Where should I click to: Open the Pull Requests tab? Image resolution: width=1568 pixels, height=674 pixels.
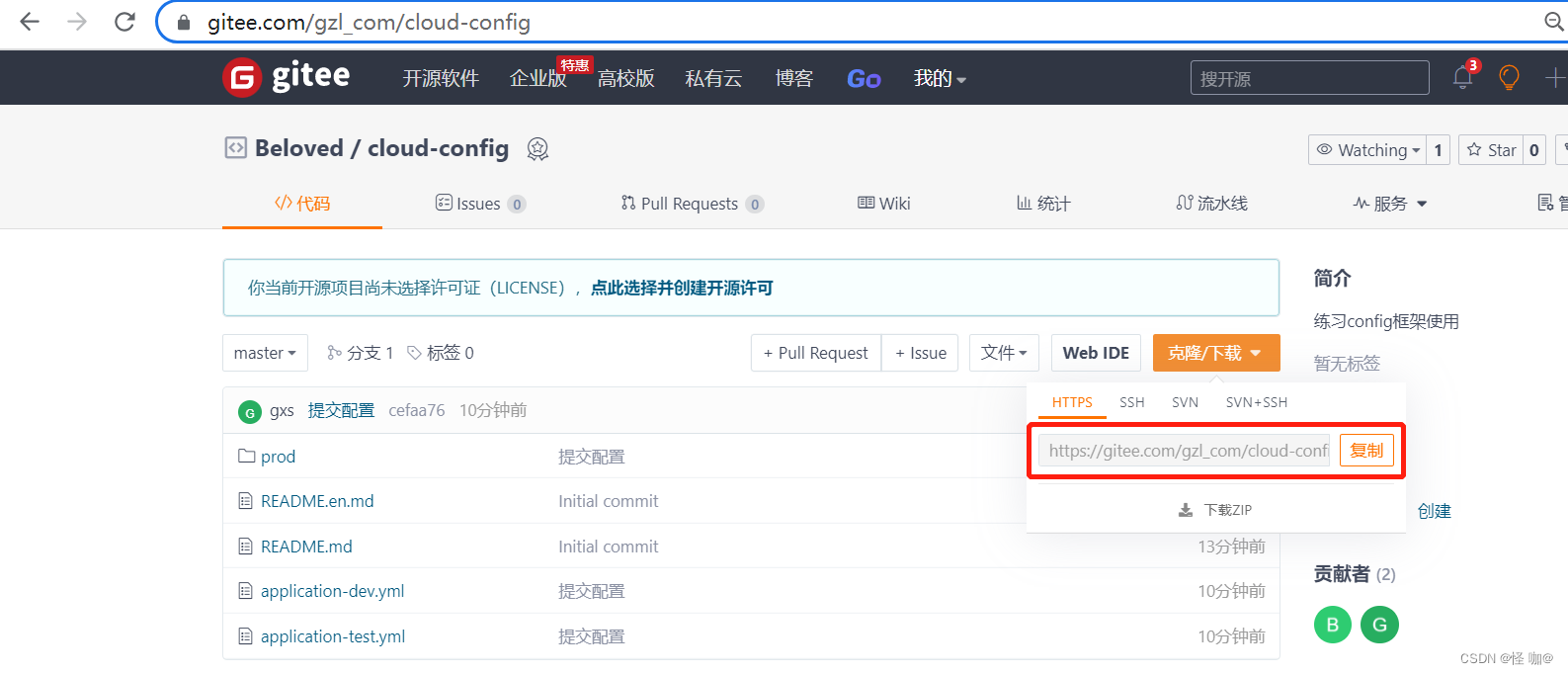692,204
